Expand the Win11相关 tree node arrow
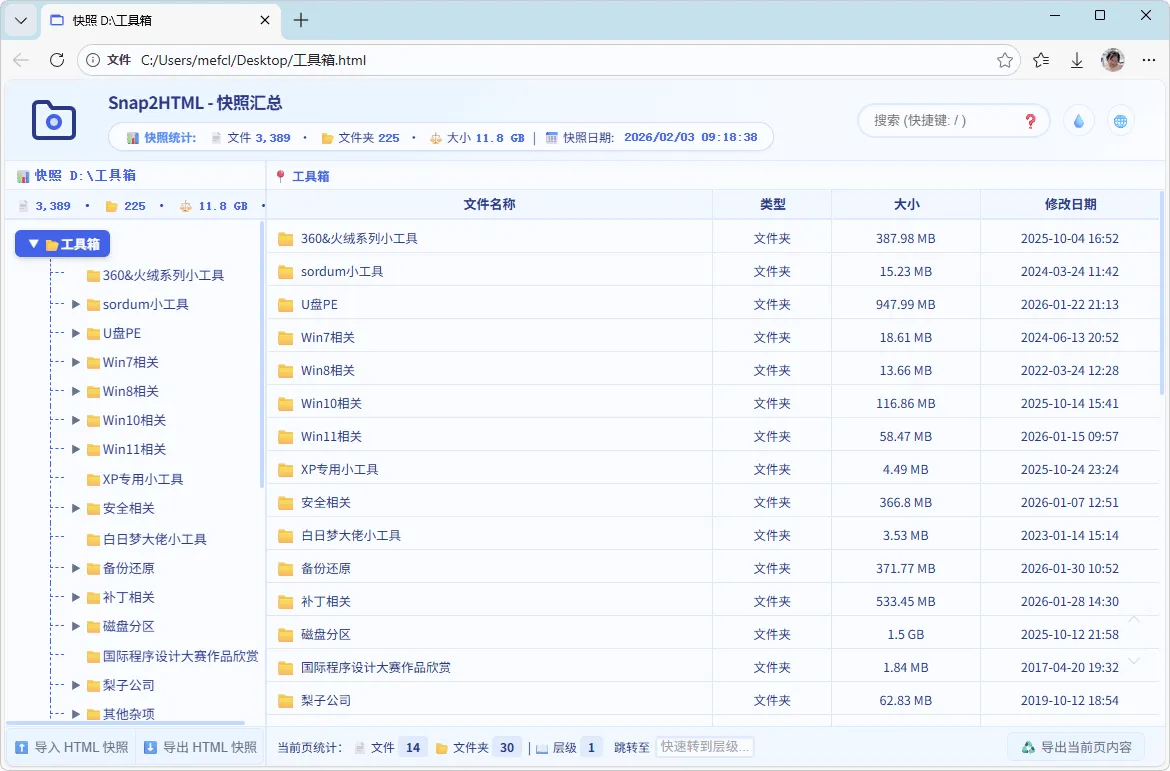 pos(75,449)
